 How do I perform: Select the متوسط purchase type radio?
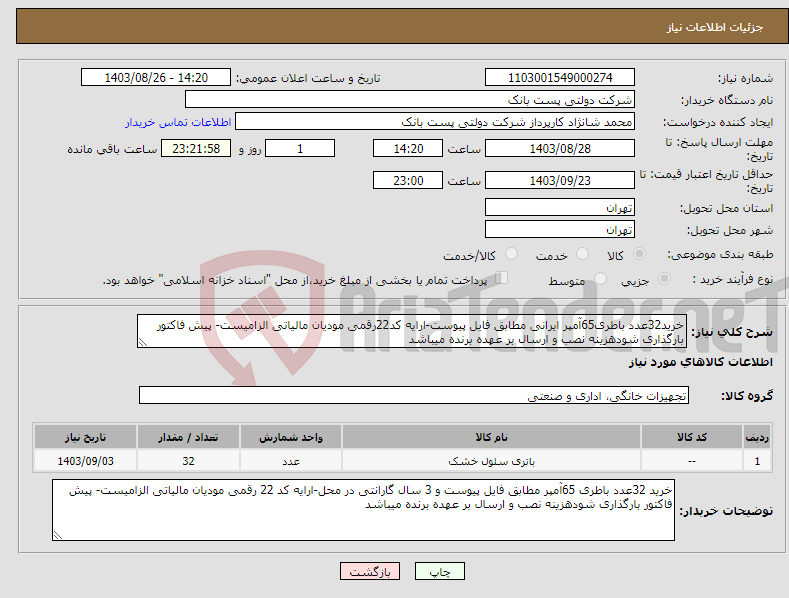pyautogui.click(x=600, y=279)
